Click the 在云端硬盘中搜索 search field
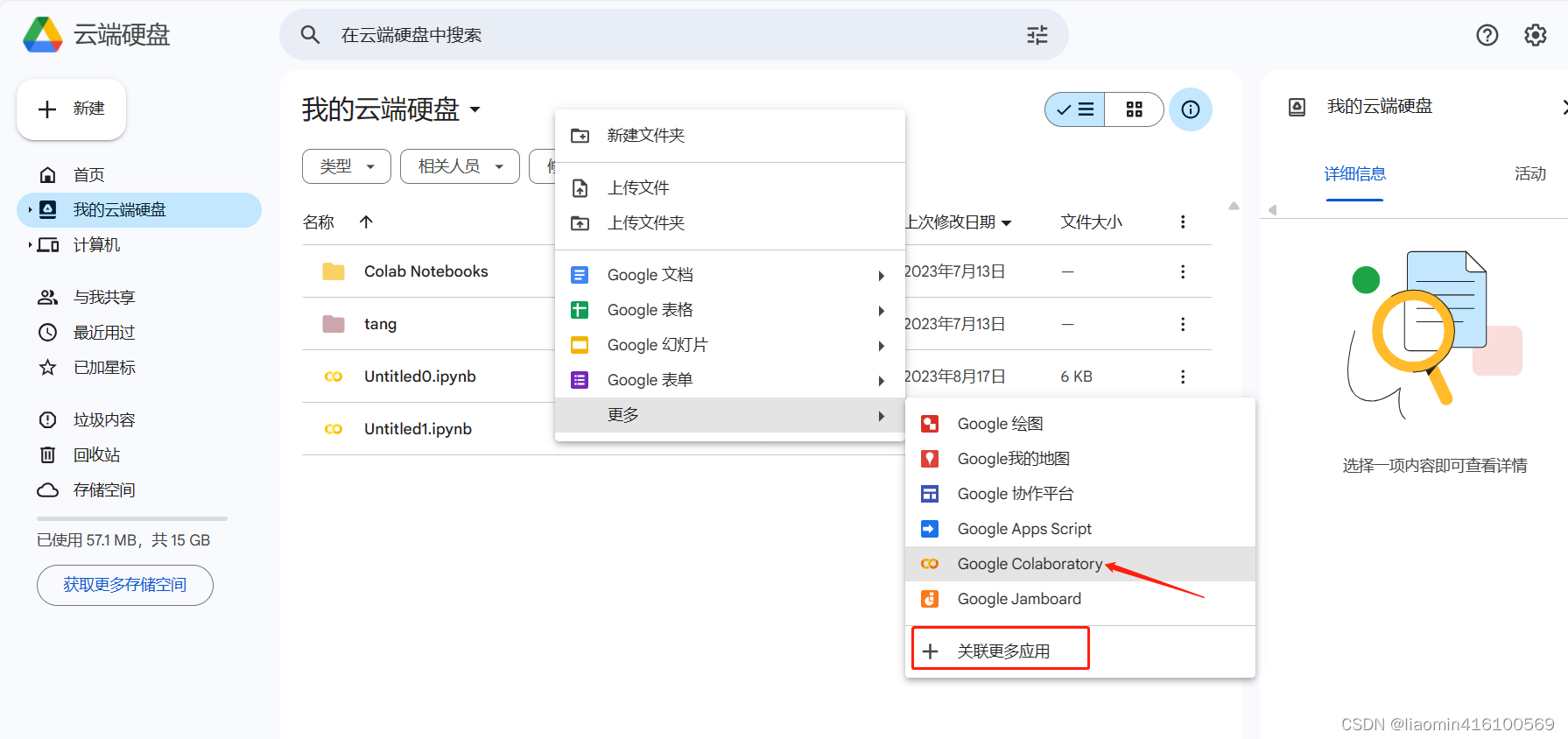1568x739 pixels. pos(674,35)
